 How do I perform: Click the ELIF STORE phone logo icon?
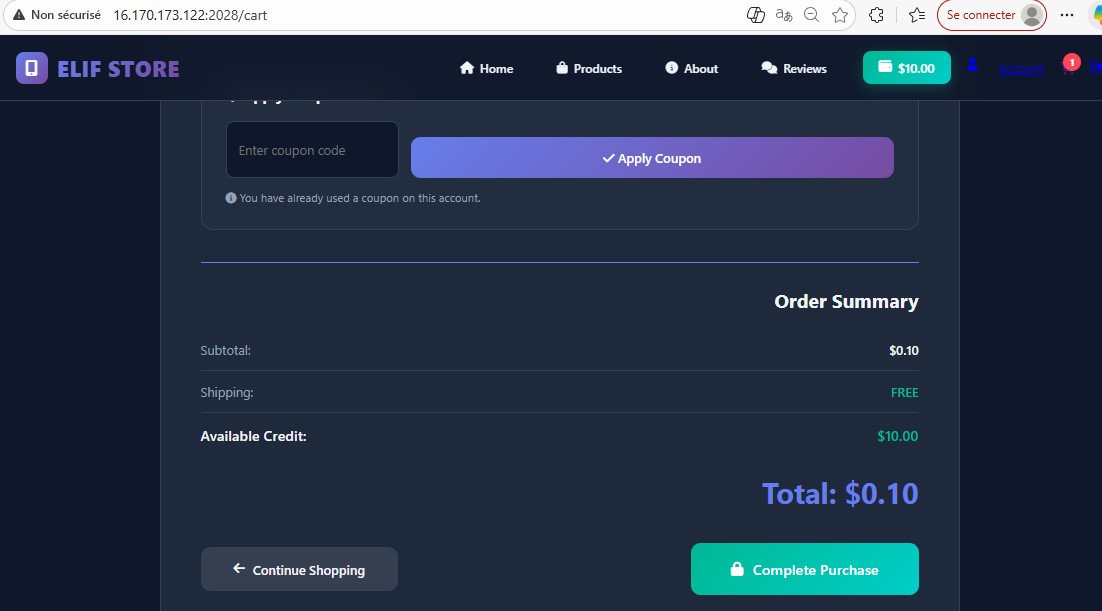(x=32, y=68)
